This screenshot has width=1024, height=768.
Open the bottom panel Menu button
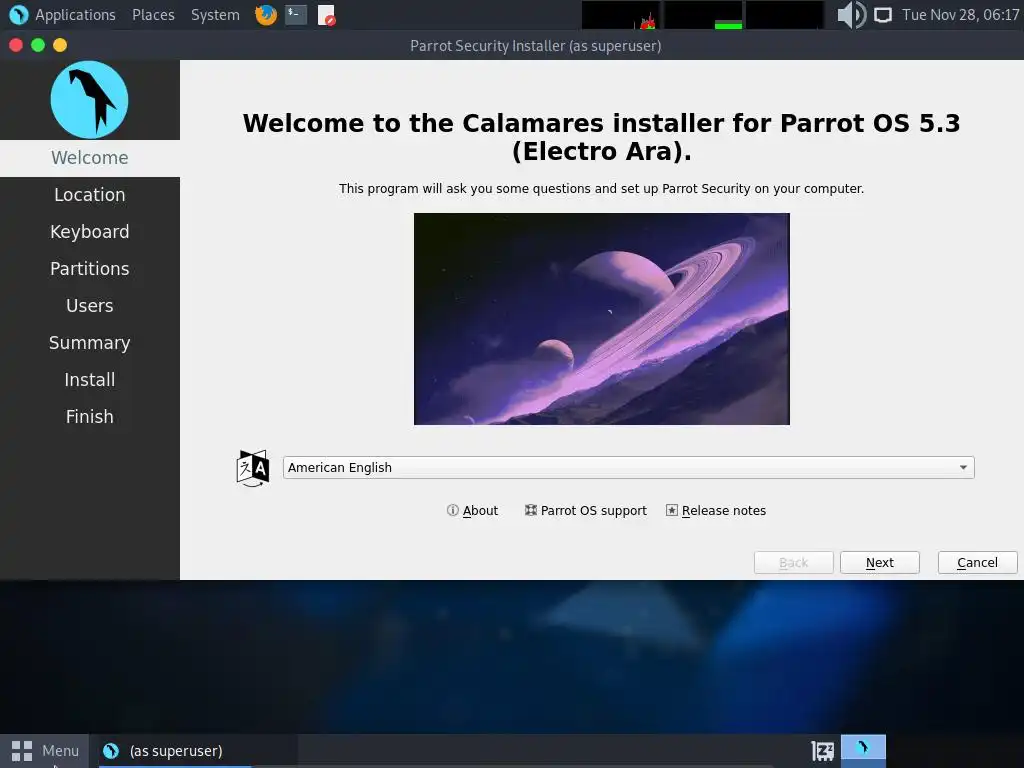click(44, 751)
